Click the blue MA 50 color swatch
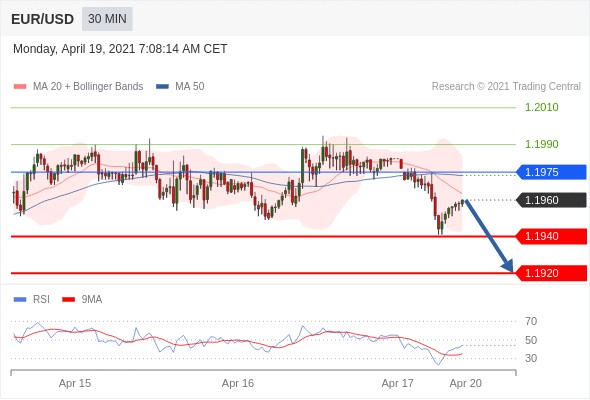The width and height of the screenshot is (590, 400). pyautogui.click(x=162, y=87)
